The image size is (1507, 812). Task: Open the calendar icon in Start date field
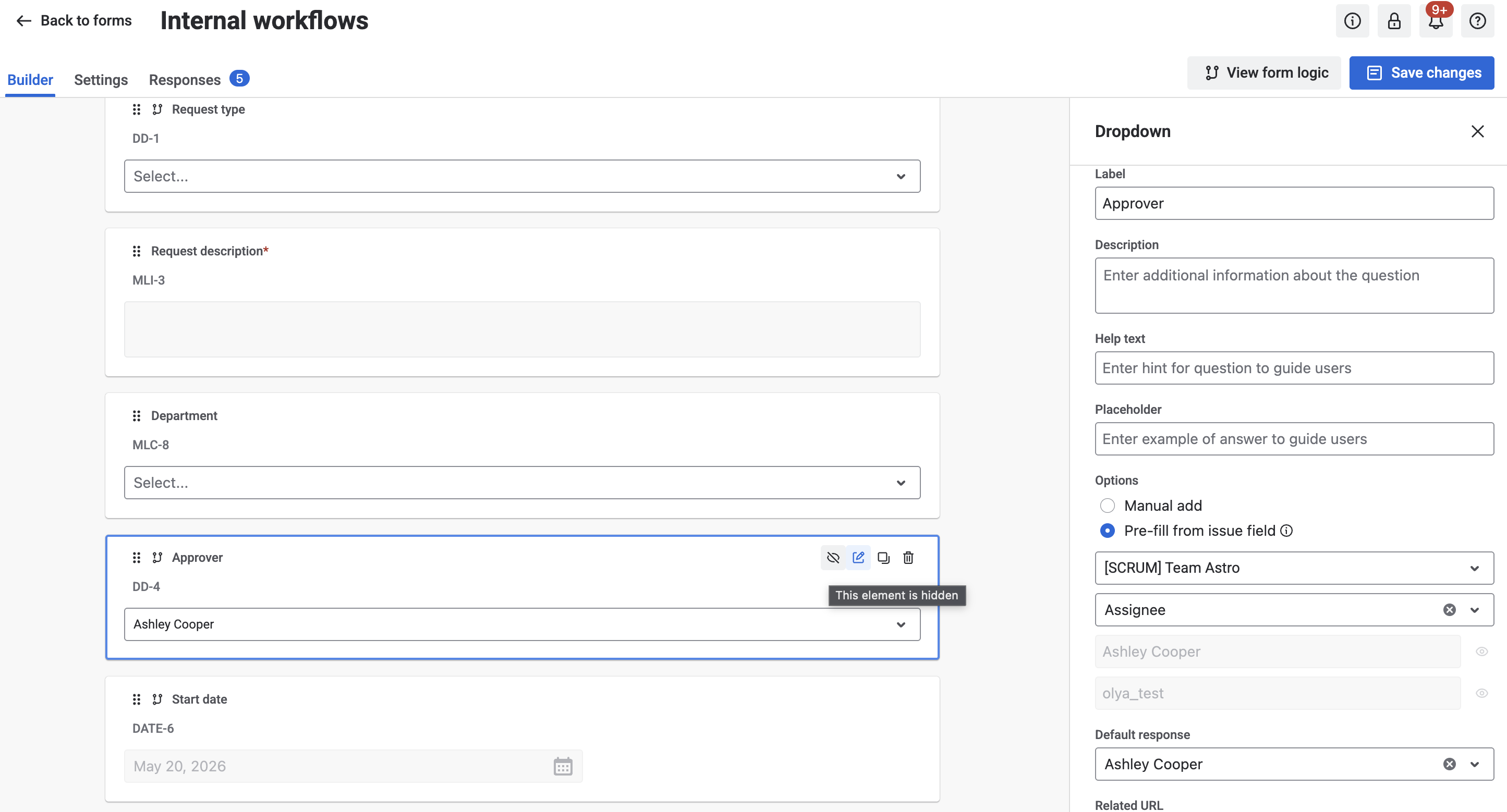(563, 767)
